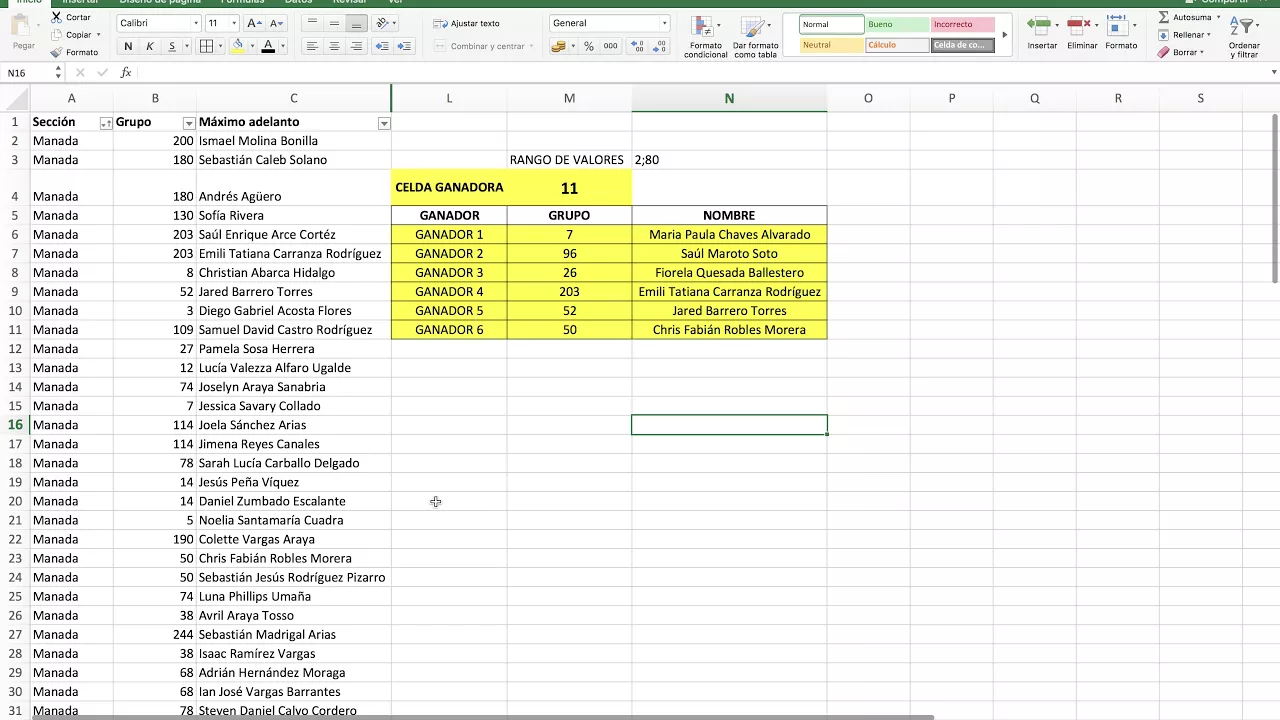Image resolution: width=1280 pixels, height=720 pixels.
Task: Align cell content to vertical middle
Action: [x=334, y=23]
